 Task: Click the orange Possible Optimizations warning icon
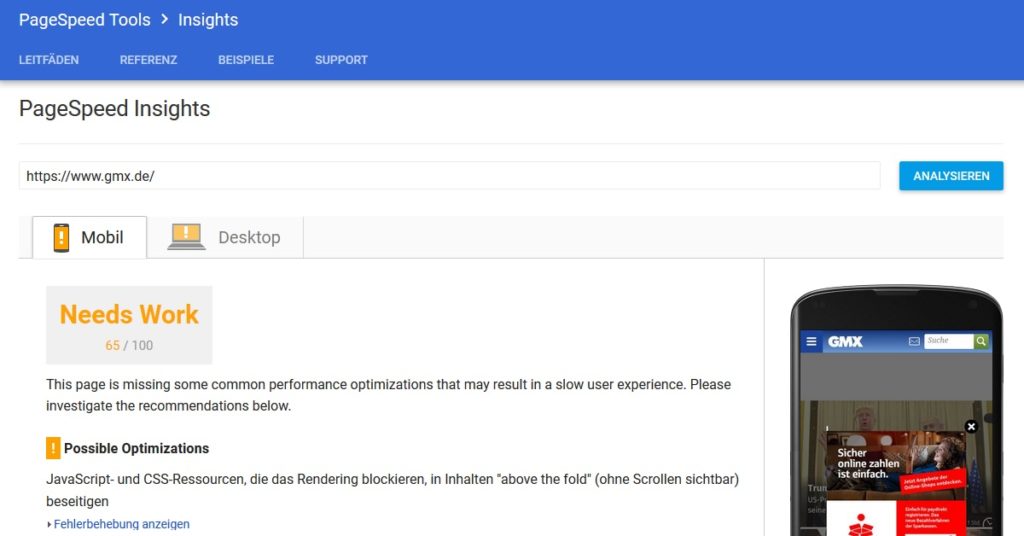53,448
